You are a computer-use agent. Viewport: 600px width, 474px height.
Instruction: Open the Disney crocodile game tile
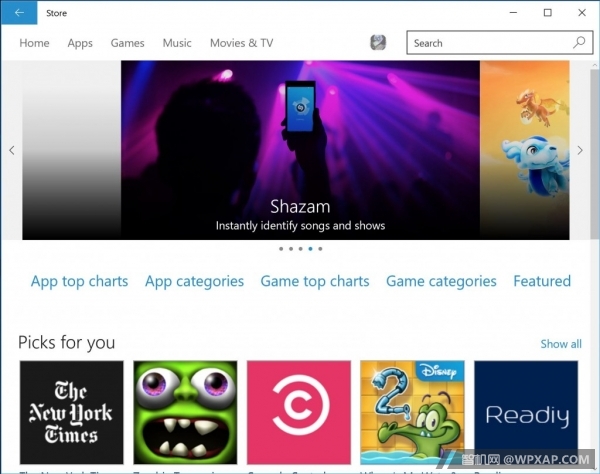[x=411, y=412]
